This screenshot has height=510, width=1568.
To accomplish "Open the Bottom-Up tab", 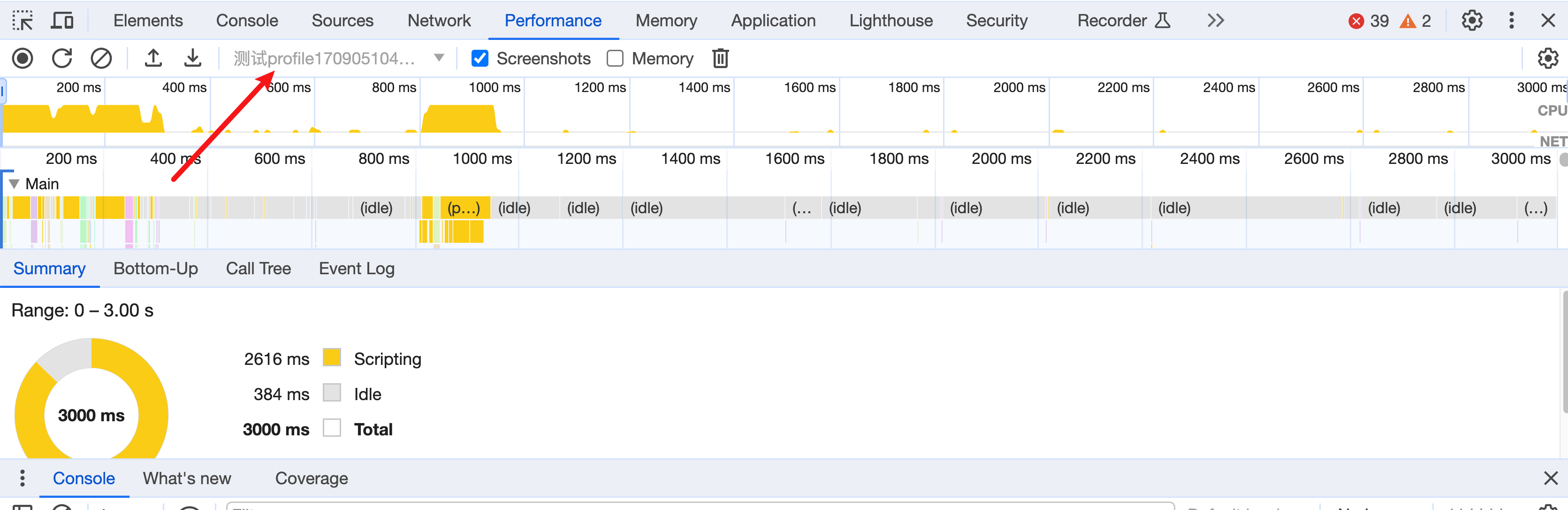I will pyautogui.click(x=155, y=269).
